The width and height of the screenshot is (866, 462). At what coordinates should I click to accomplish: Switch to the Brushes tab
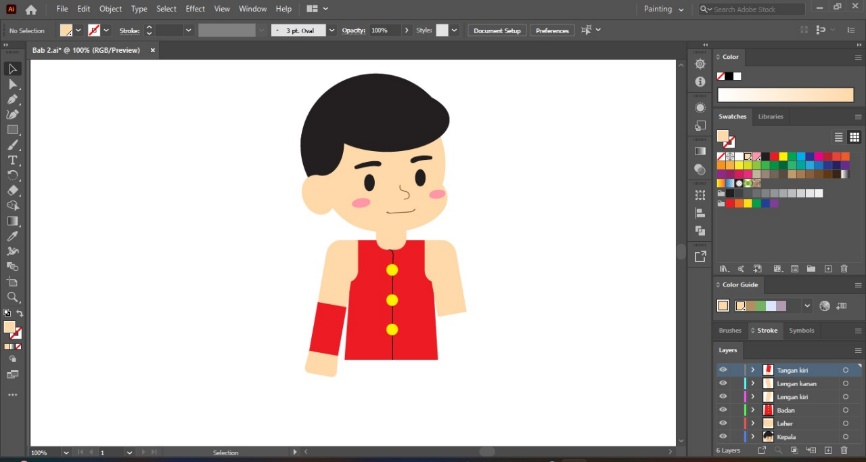click(730, 331)
